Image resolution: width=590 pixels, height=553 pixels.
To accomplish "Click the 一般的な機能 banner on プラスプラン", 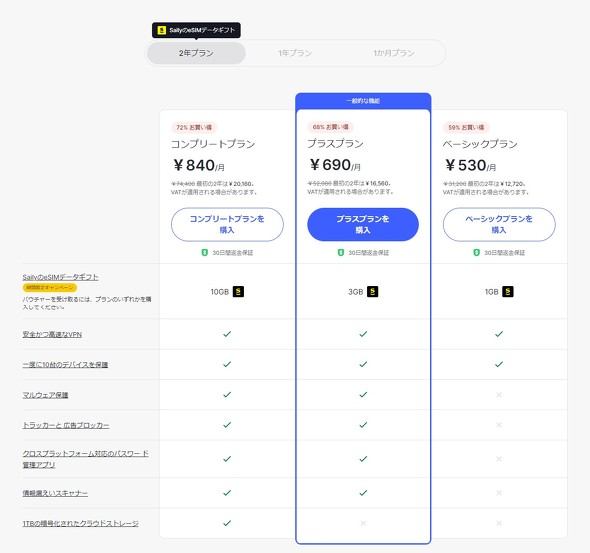I will pos(363,101).
